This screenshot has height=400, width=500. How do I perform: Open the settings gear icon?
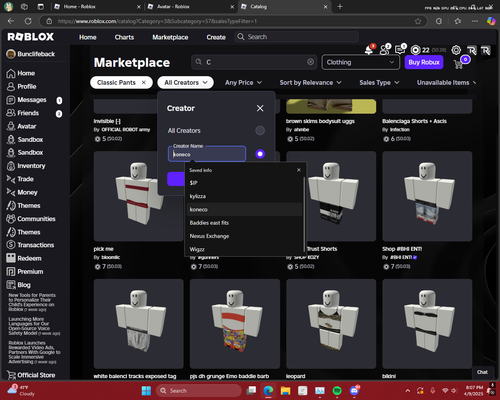[x=456, y=50]
